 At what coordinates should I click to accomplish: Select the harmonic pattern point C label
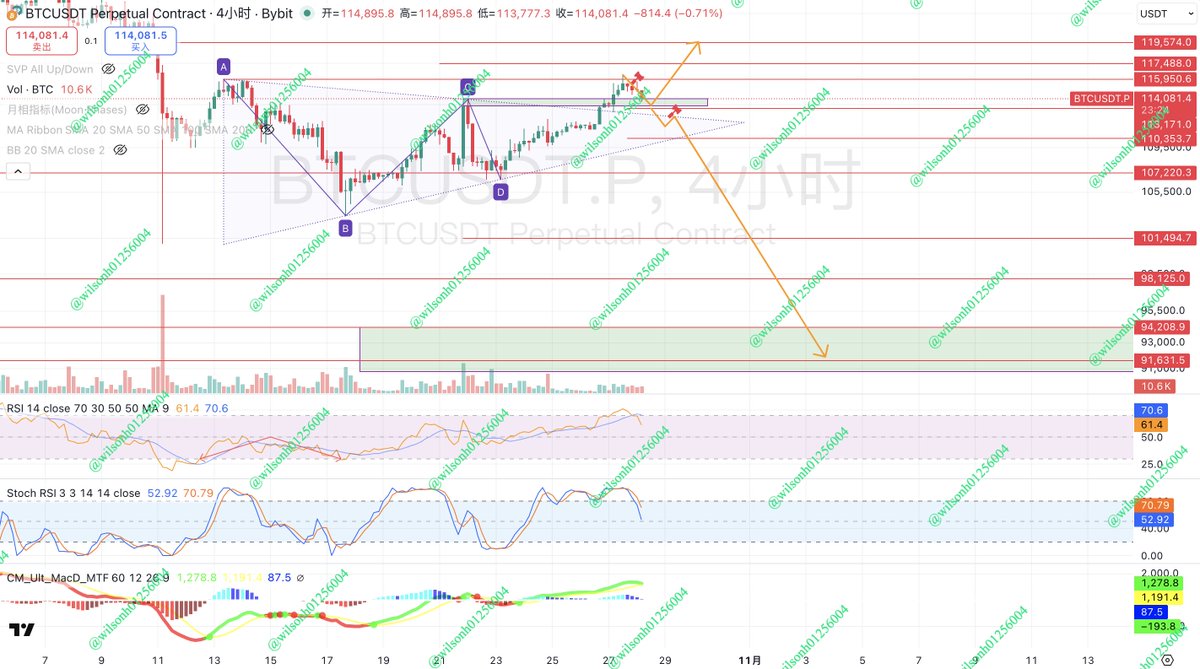(467, 86)
